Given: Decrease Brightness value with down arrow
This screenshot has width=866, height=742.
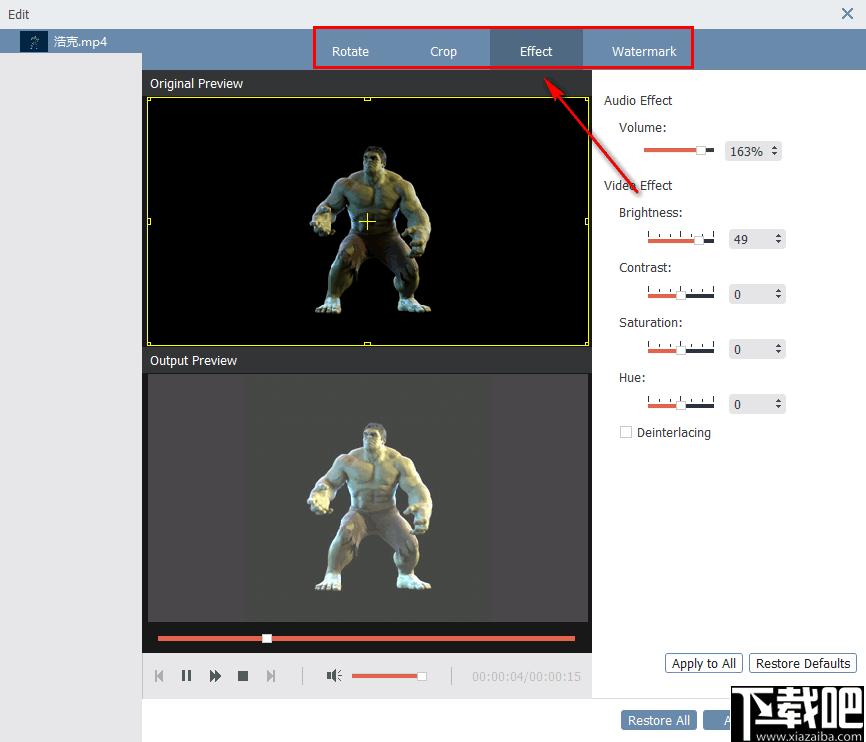Looking at the screenshot, I should tap(778, 242).
